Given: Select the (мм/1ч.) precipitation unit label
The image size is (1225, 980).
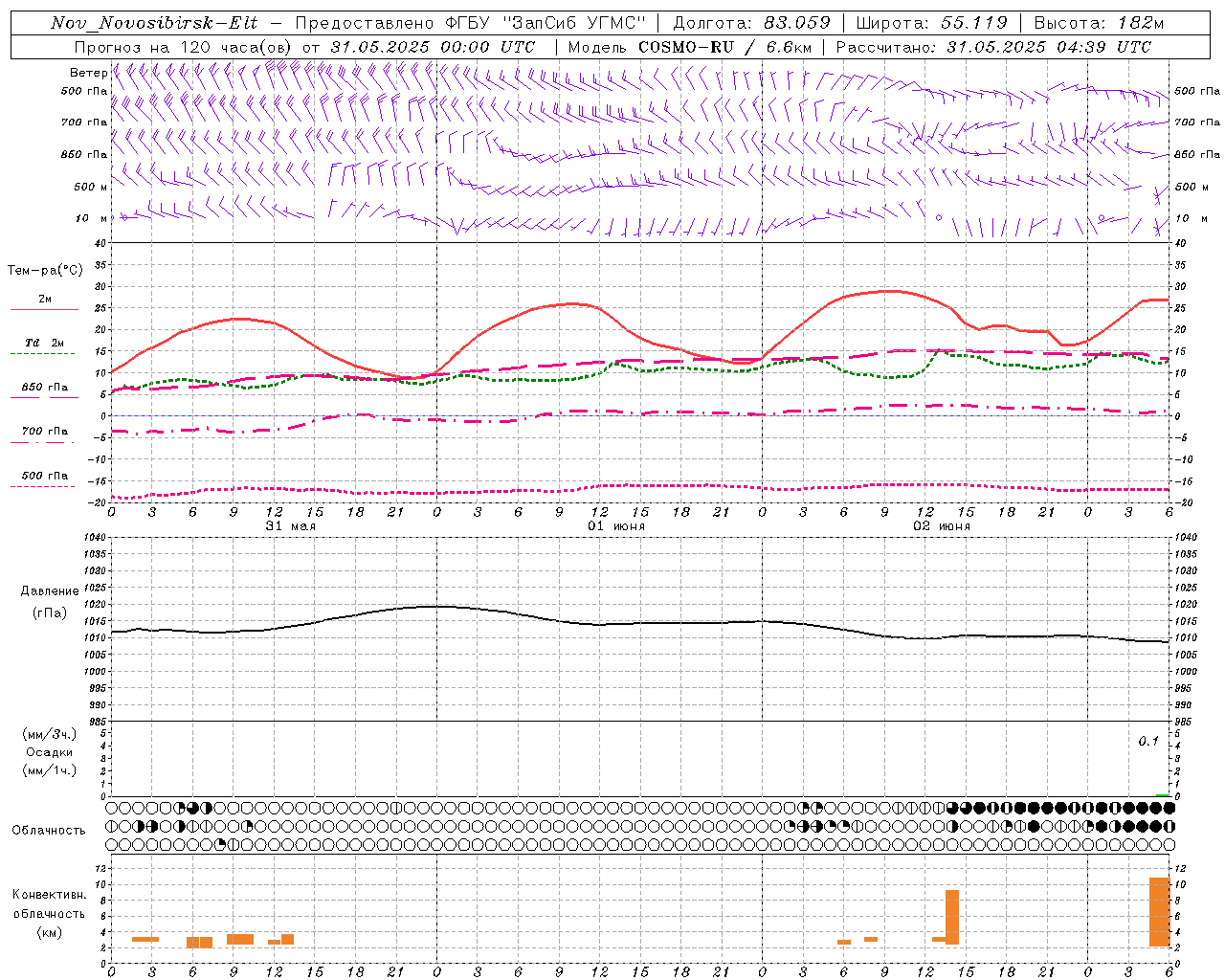Looking at the screenshot, I should (50, 770).
